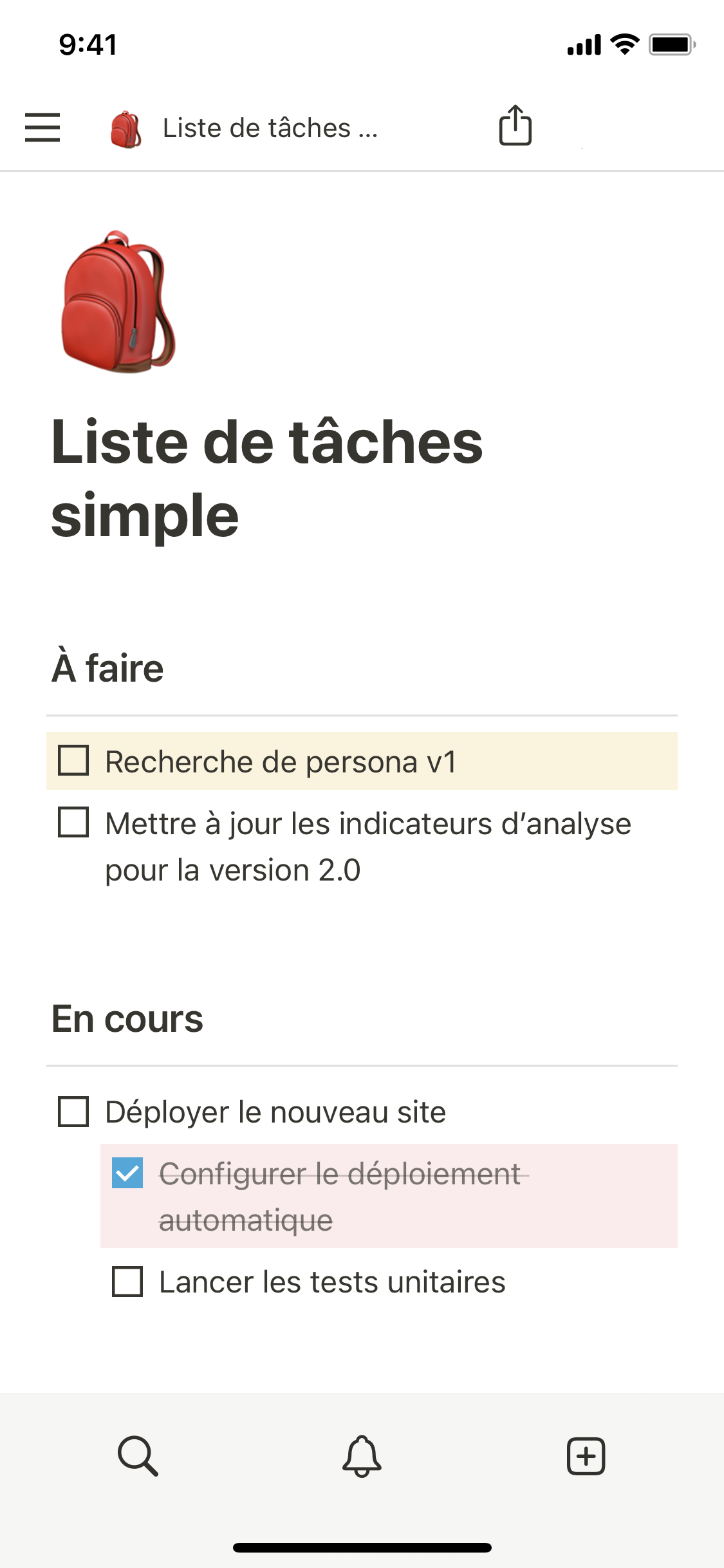Tap the truncated Liste de tâches breadcrumb title
Image resolution: width=724 pixels, height=1568 pixels.
pos(270,128)
